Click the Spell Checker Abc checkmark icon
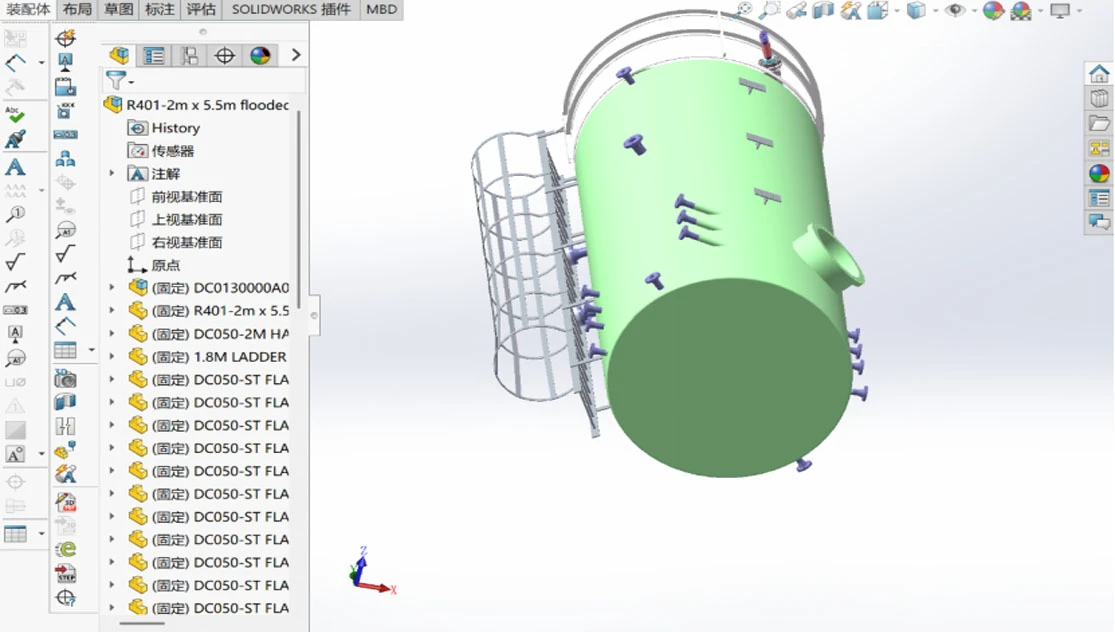Image resolution: width=1115 pixels, height=632 pixels. click(x=15, y=114)
